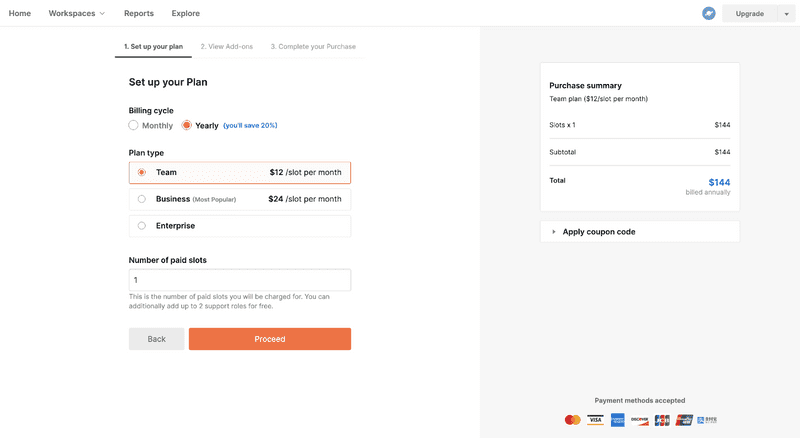Click the Proceed button
800x438 pixels.
[270, 339]
